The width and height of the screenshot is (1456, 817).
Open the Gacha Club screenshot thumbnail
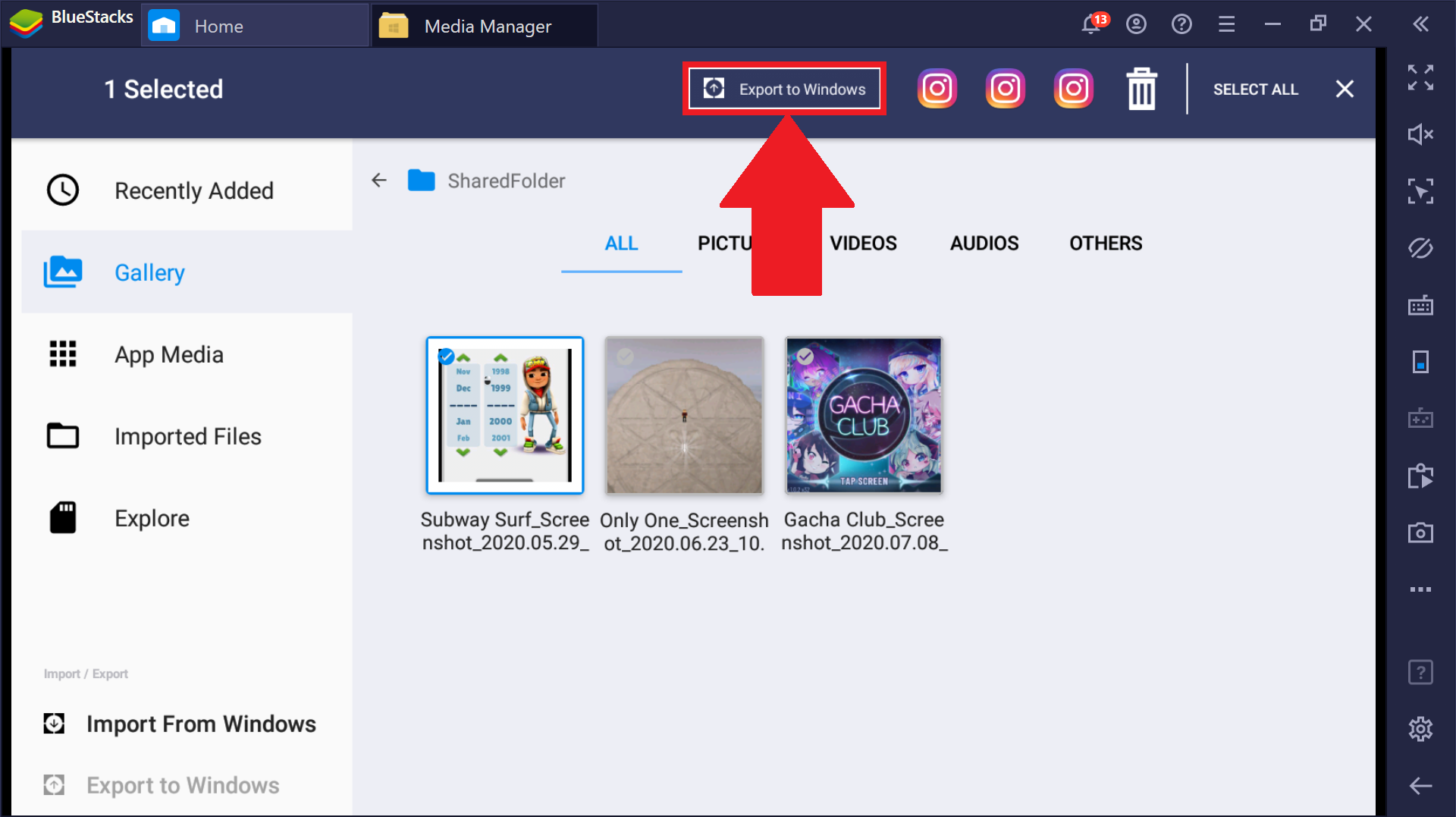pyautogui.click(x=864, y=415)
